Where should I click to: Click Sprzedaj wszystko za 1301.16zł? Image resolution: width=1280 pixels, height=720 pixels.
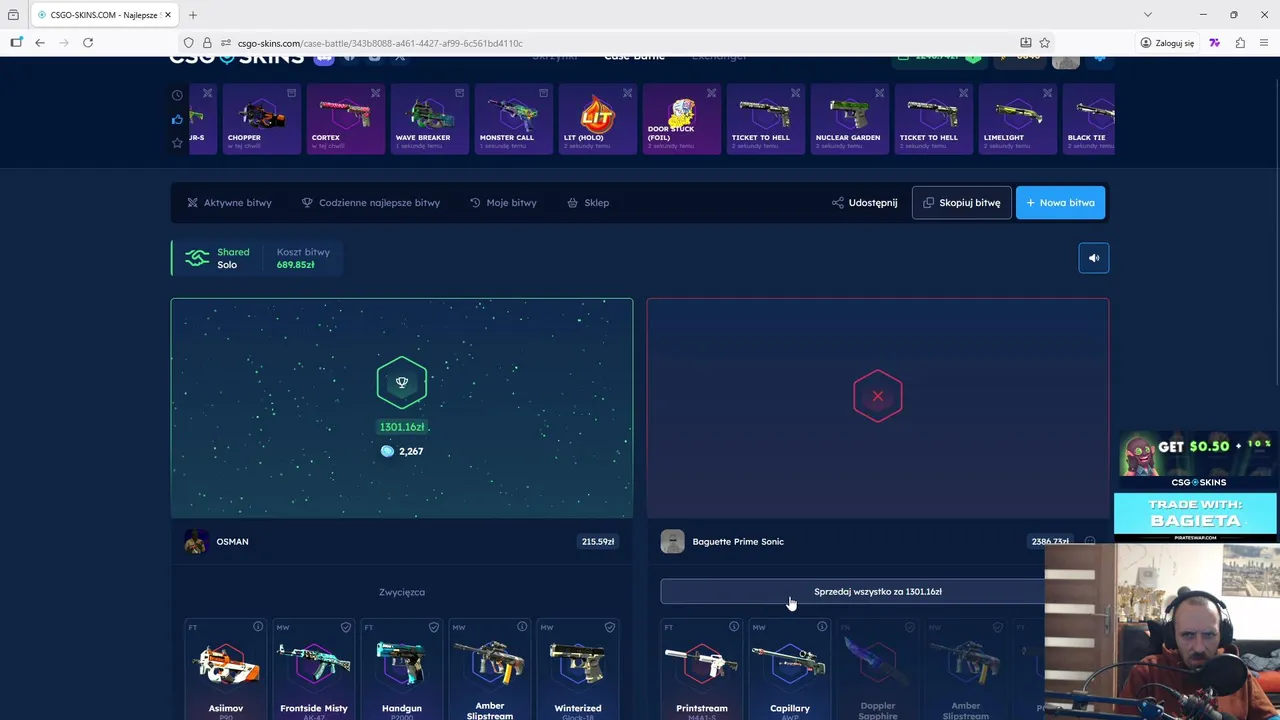pyautogui.click(x=852, y=592)
